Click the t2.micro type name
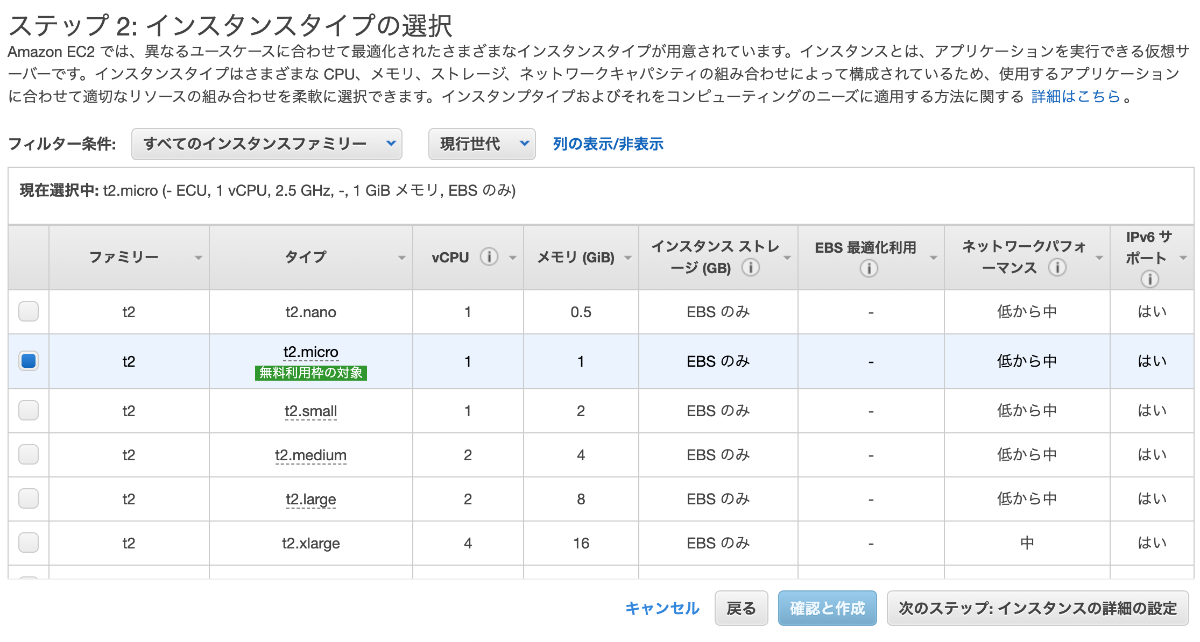The image size is (1200, 642). pyautogui.click(x=311, y=352)
